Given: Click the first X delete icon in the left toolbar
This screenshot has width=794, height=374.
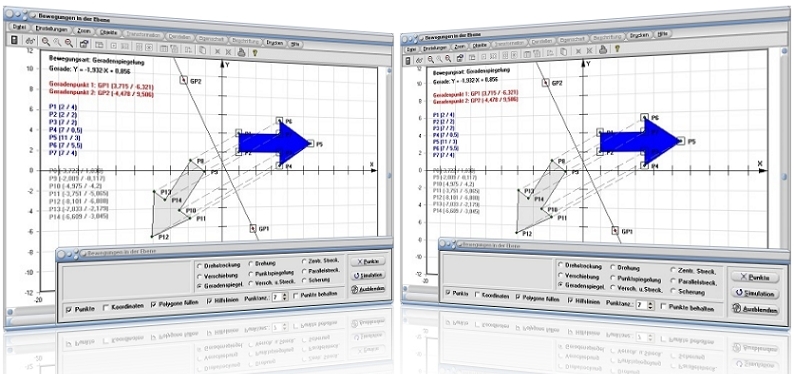Looking at the screenshot, I should coord(217,51).
